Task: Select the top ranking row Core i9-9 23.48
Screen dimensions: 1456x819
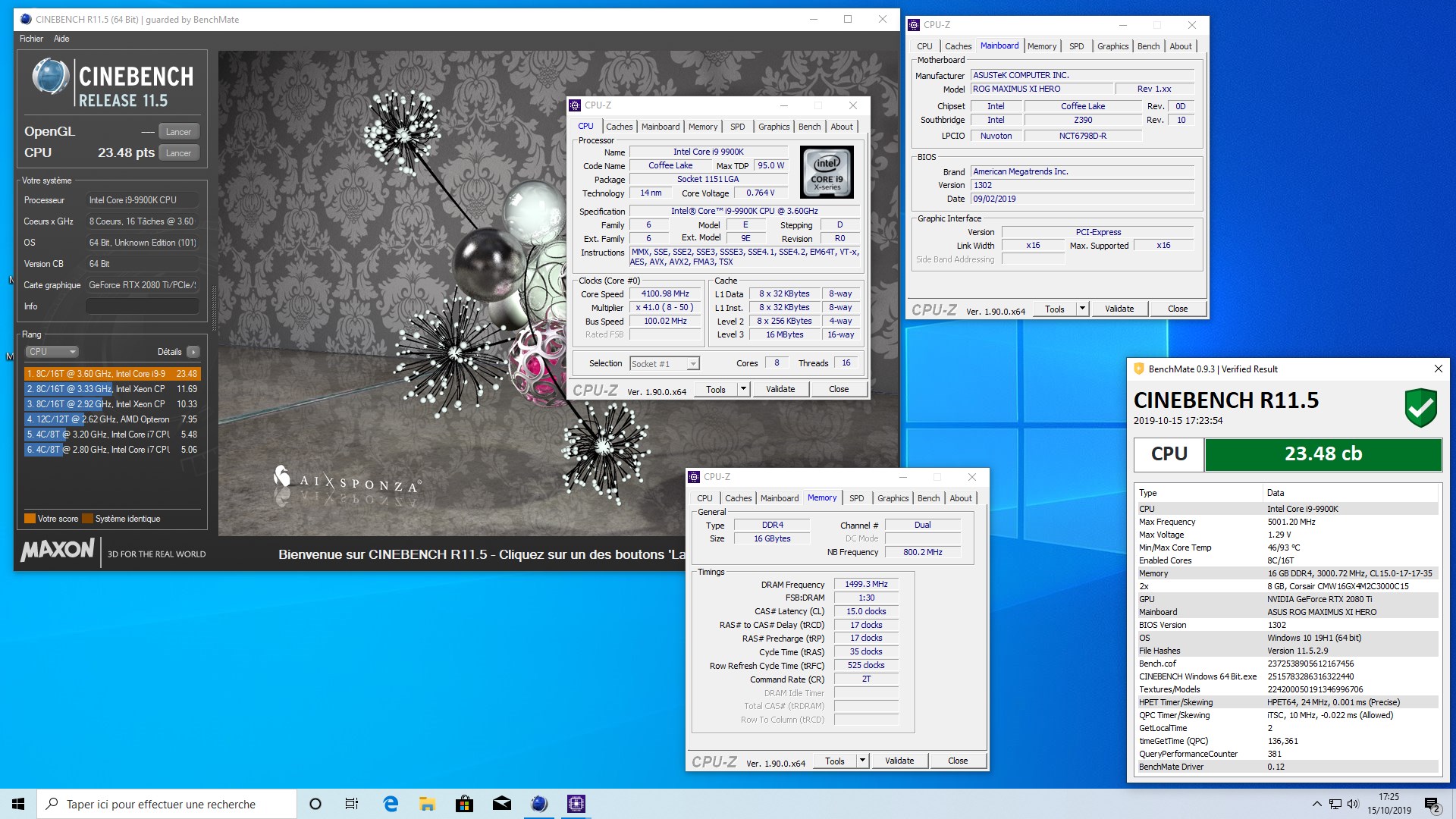Action: pos(112,374)
